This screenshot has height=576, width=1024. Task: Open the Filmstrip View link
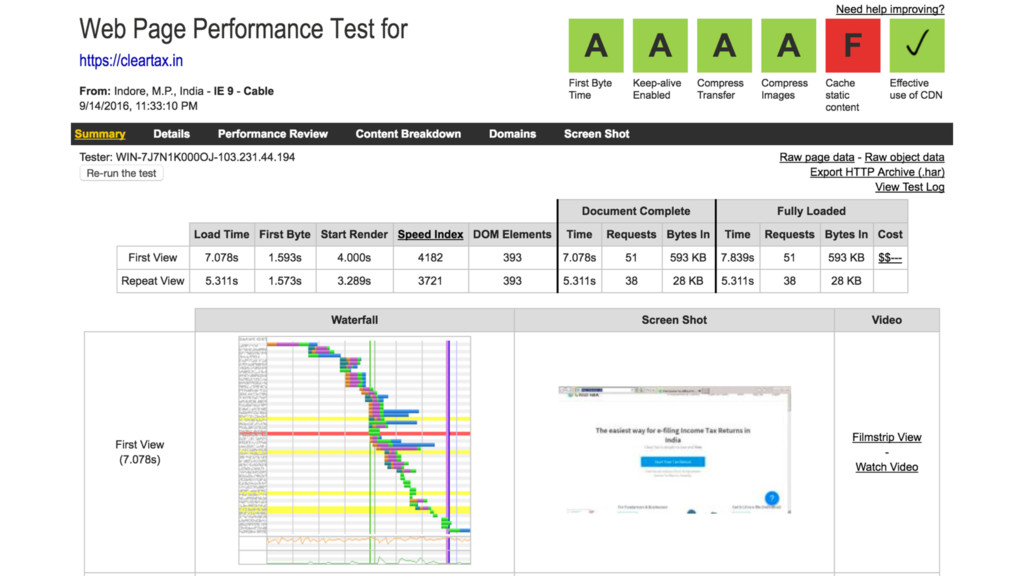click(x=887, y=438)
